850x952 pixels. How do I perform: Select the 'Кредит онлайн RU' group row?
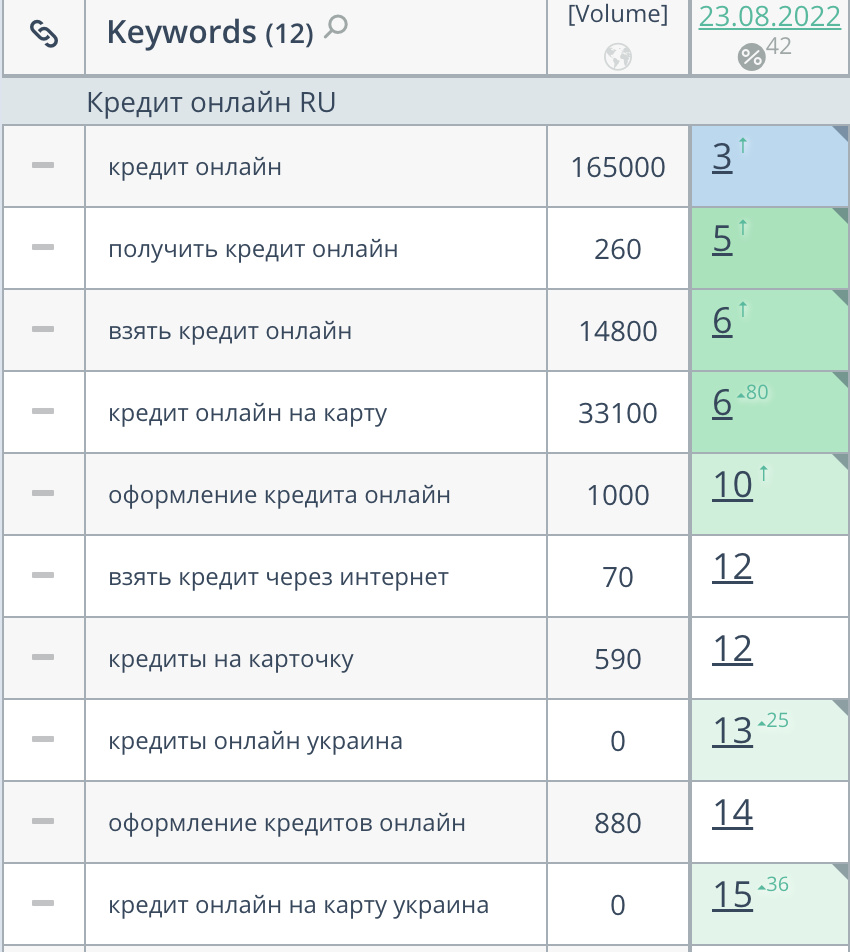(210, 102)
